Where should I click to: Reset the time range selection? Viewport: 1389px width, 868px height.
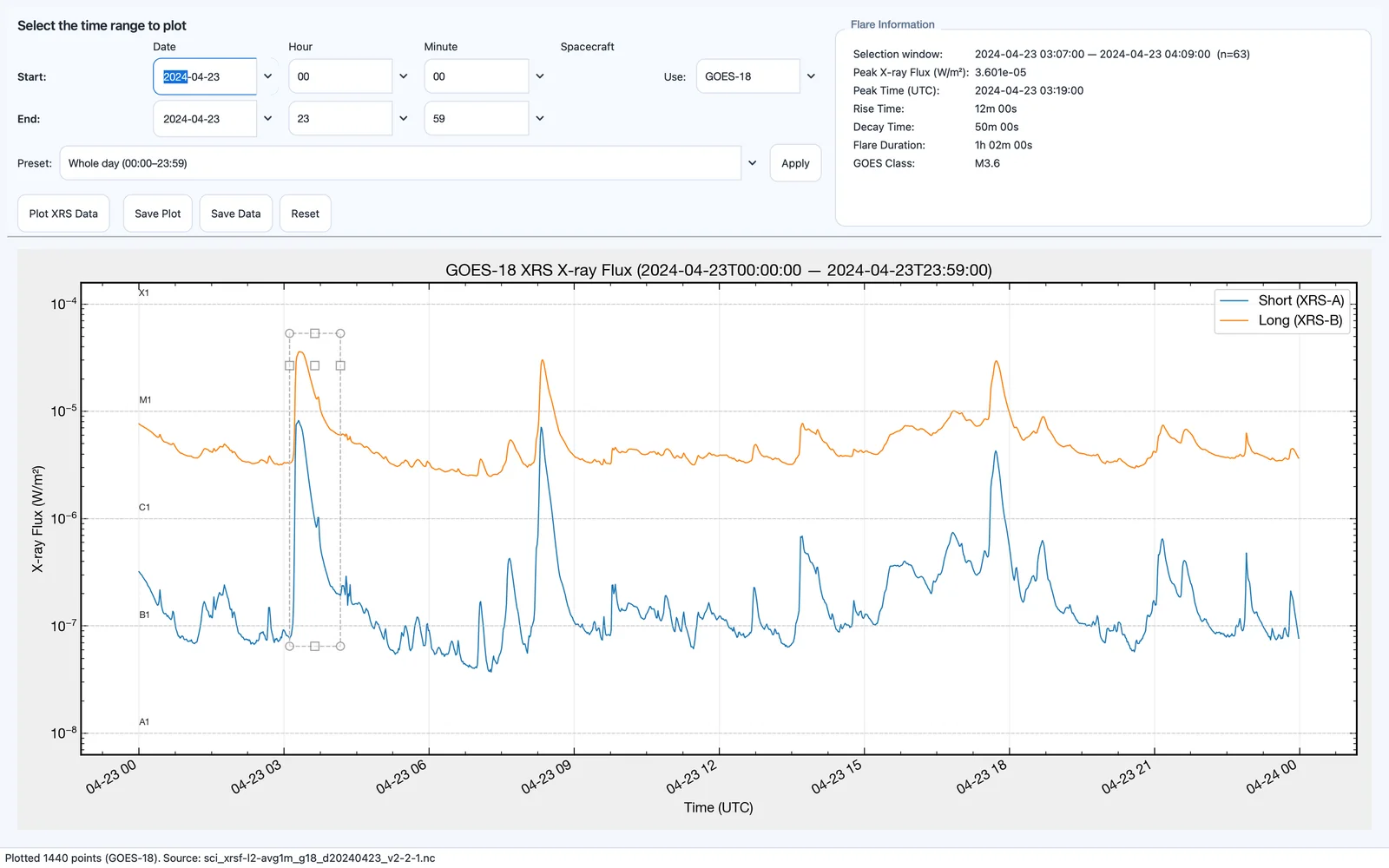pos(305,214)
